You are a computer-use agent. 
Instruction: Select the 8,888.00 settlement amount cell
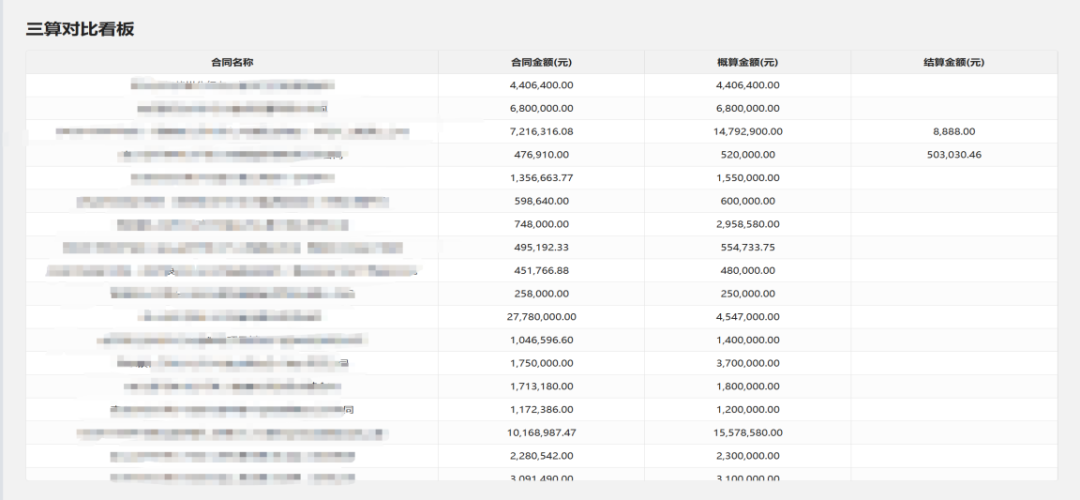click(x=953, y=131)
